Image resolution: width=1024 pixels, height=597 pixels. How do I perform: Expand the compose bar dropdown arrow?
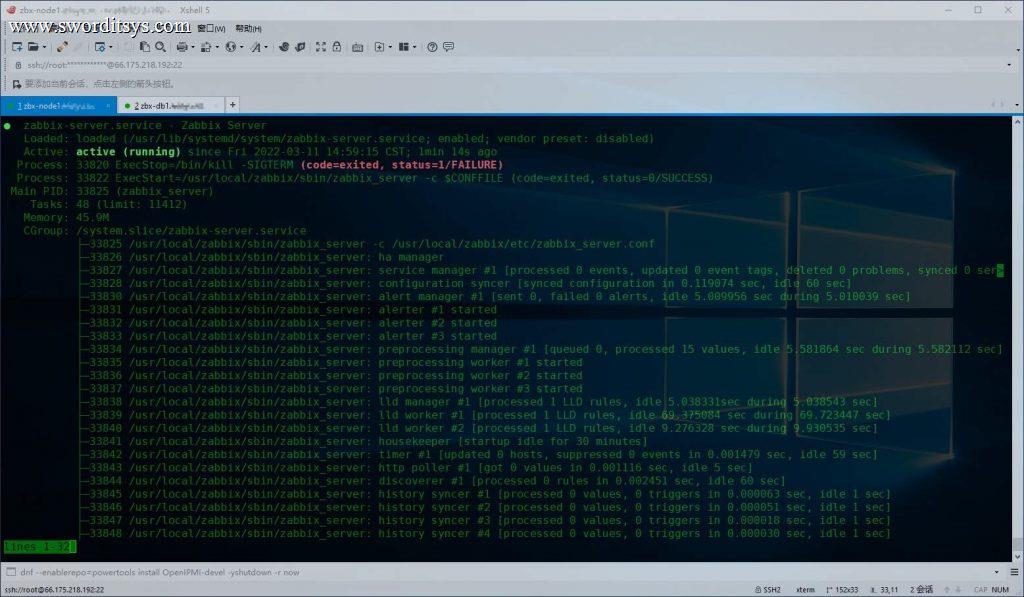tap(997, 572)
